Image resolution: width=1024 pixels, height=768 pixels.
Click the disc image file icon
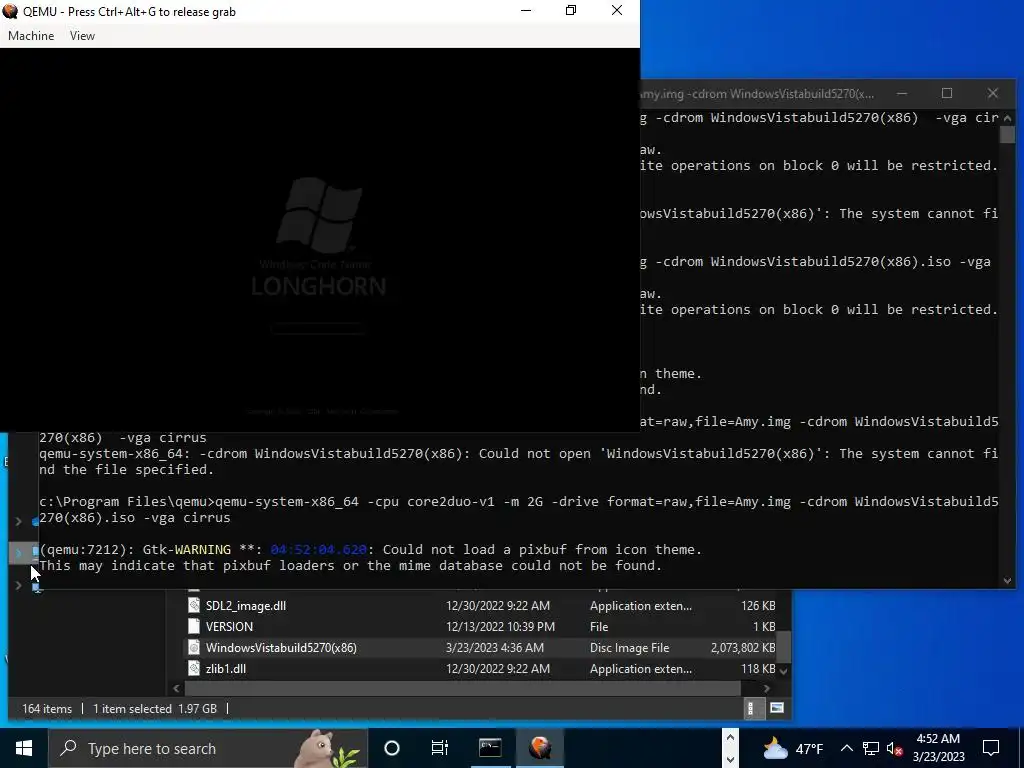pyautogui.click(x=194, y=647)
